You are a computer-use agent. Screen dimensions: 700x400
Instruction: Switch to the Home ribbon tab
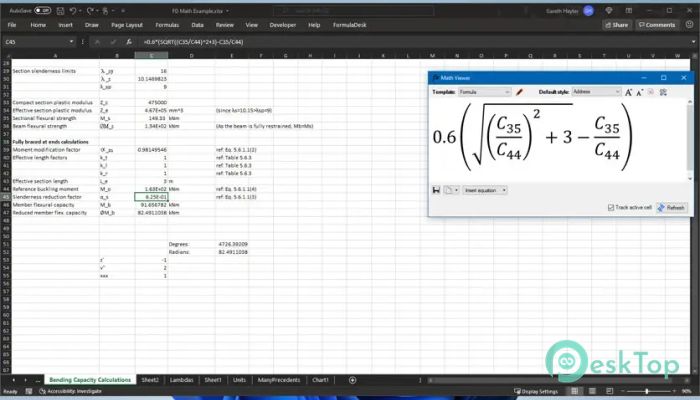coord(38,25)
